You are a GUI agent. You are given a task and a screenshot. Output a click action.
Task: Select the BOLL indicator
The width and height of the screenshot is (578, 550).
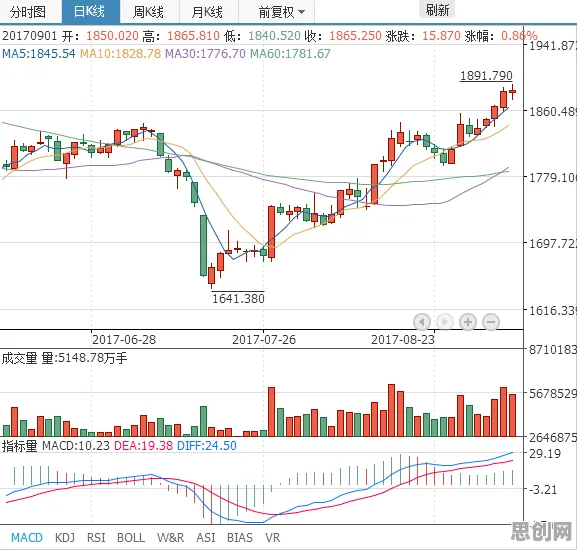point(131,537)
